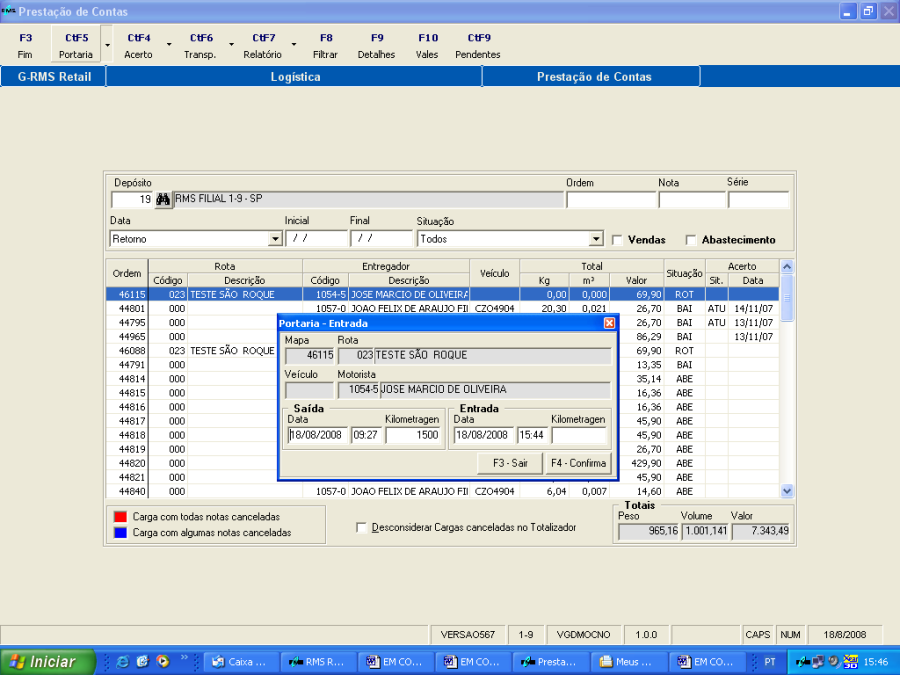Click the media player quick launch icon
The image size is (900, 675).
pos(163,662)
